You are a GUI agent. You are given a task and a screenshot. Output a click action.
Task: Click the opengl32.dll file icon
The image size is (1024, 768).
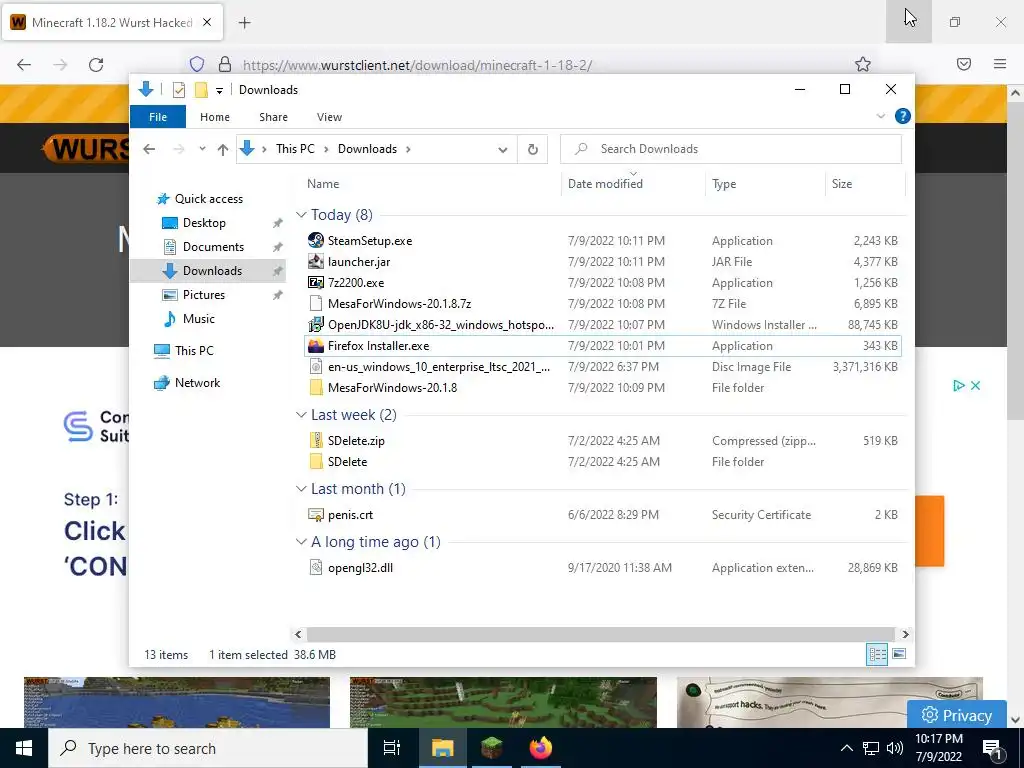click(x=316, y=568)
